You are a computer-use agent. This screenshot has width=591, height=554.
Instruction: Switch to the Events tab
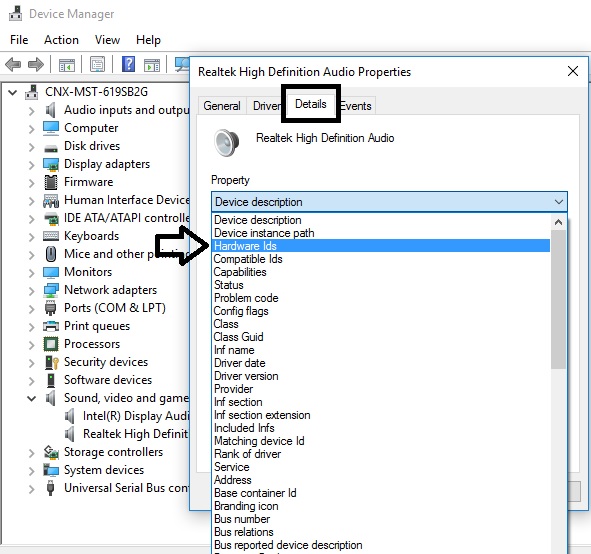pos(356,106)
